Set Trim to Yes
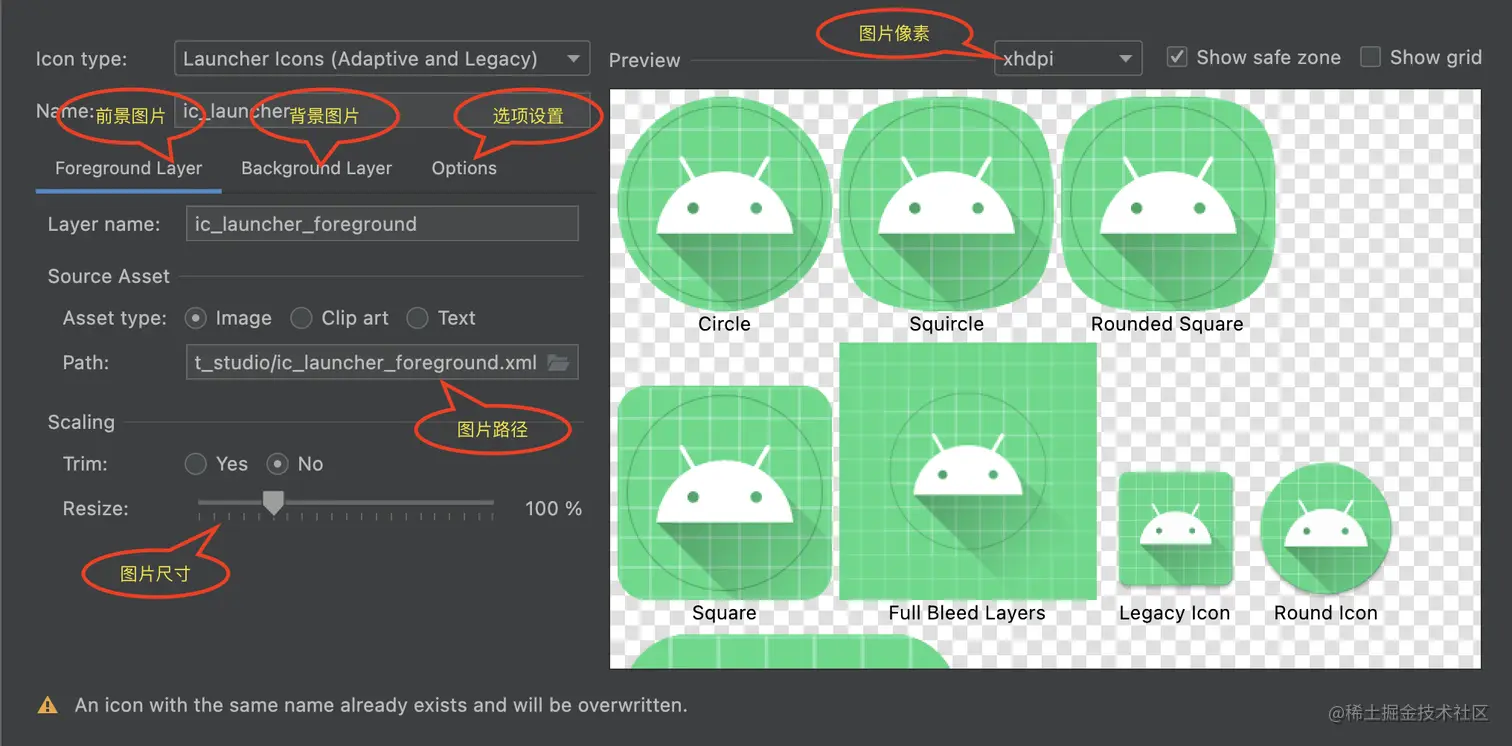 coord(195,464)
